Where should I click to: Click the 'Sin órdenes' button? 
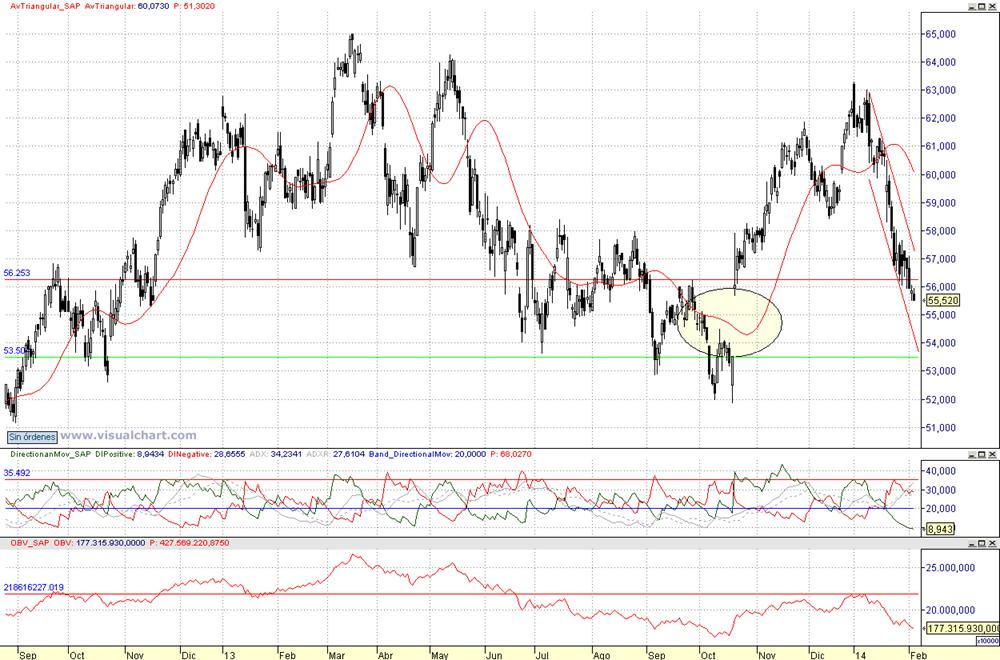coord(32,437)
